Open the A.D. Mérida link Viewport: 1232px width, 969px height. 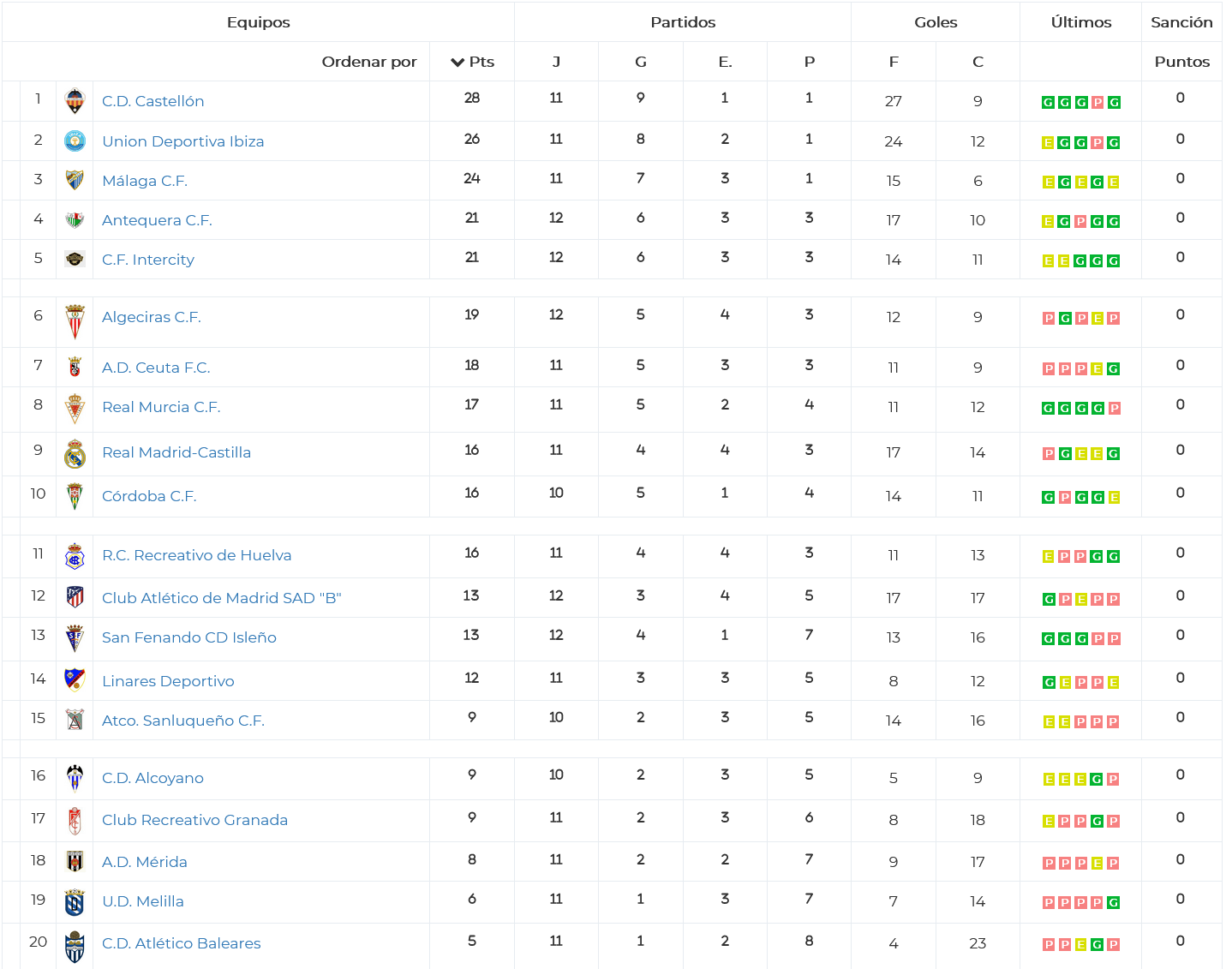[x=144, y=862]
